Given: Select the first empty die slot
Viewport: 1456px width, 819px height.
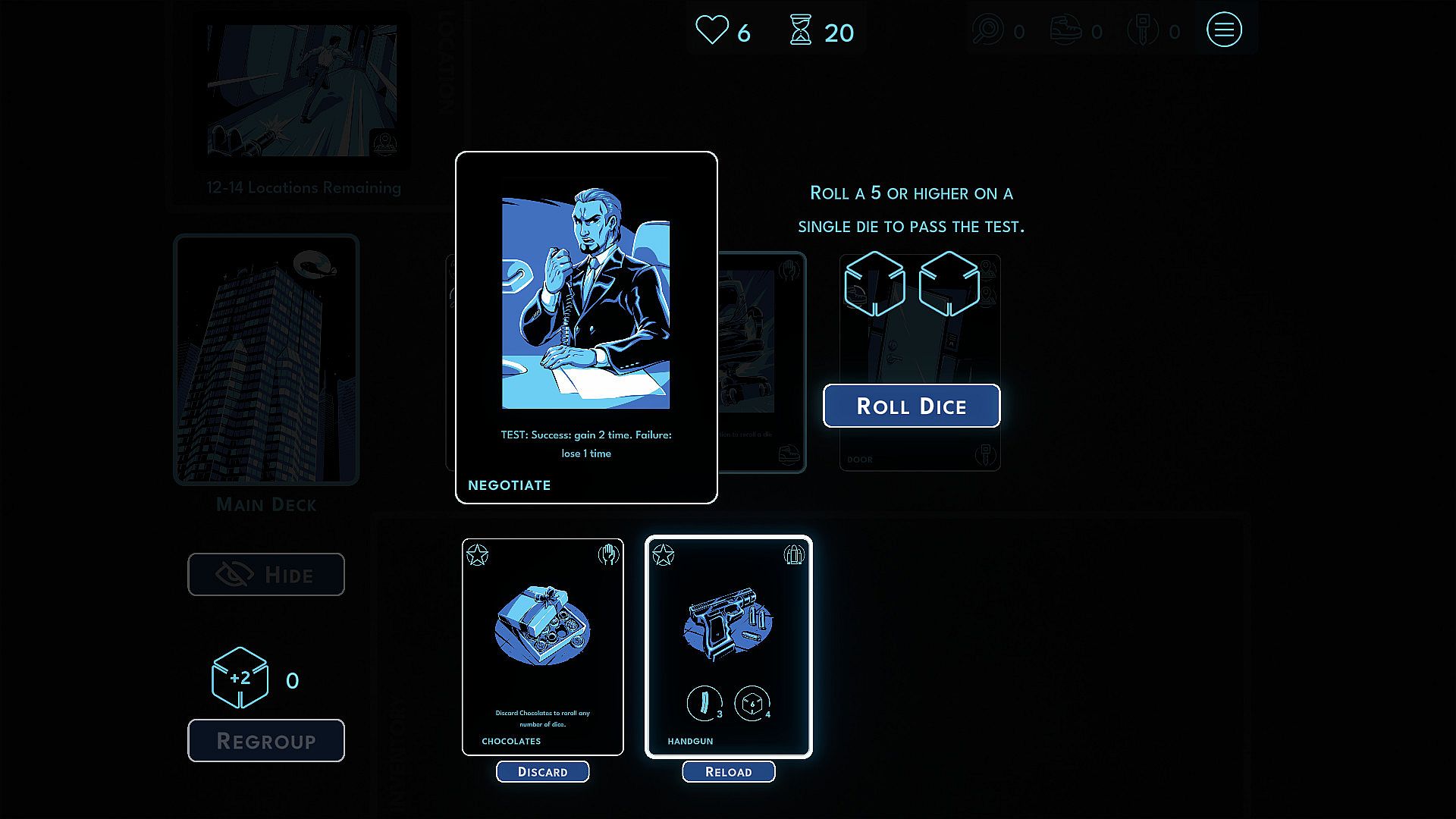Looking at the screenshot, I should (874, 284).
